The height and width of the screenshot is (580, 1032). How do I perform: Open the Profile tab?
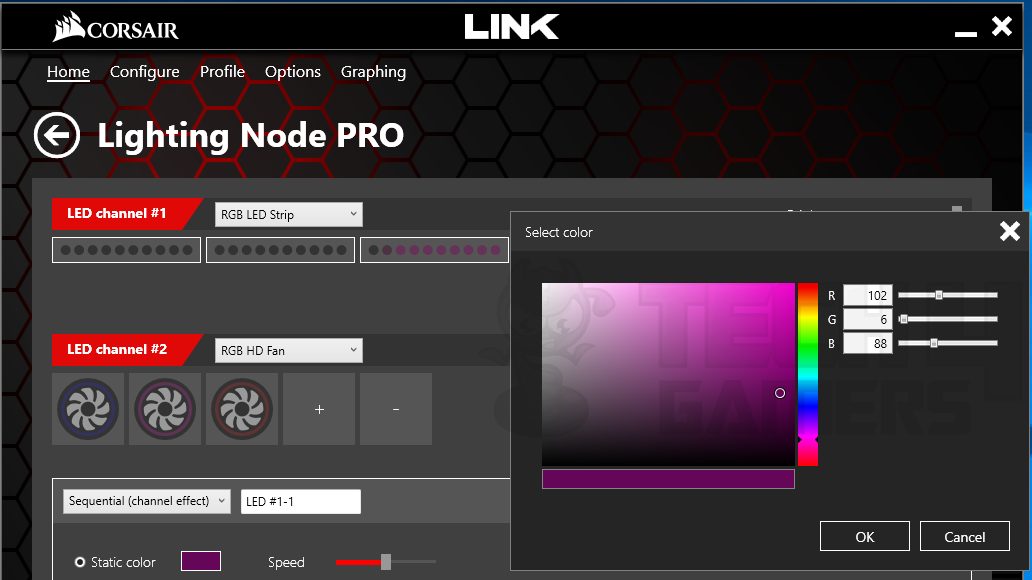click(x=222, y=72)
